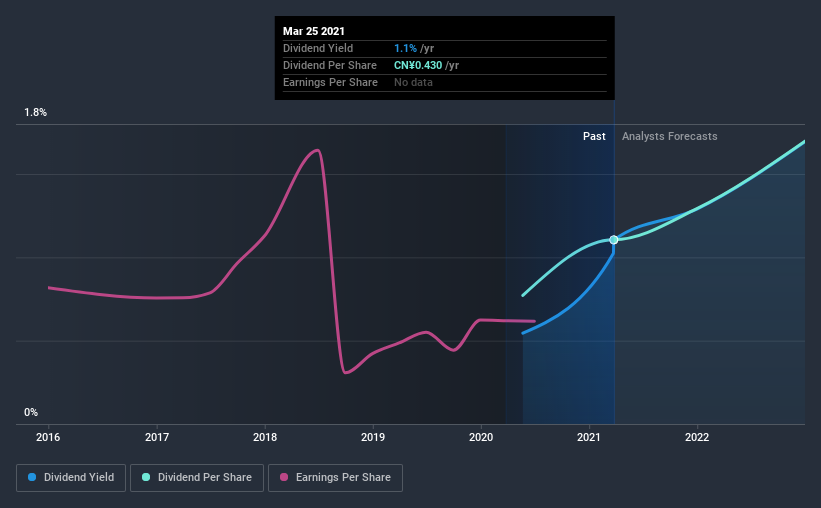This screenshot has height=508, width=821.
Task: Select the 2019 x-axis label
Action: [x=373, y=437]
